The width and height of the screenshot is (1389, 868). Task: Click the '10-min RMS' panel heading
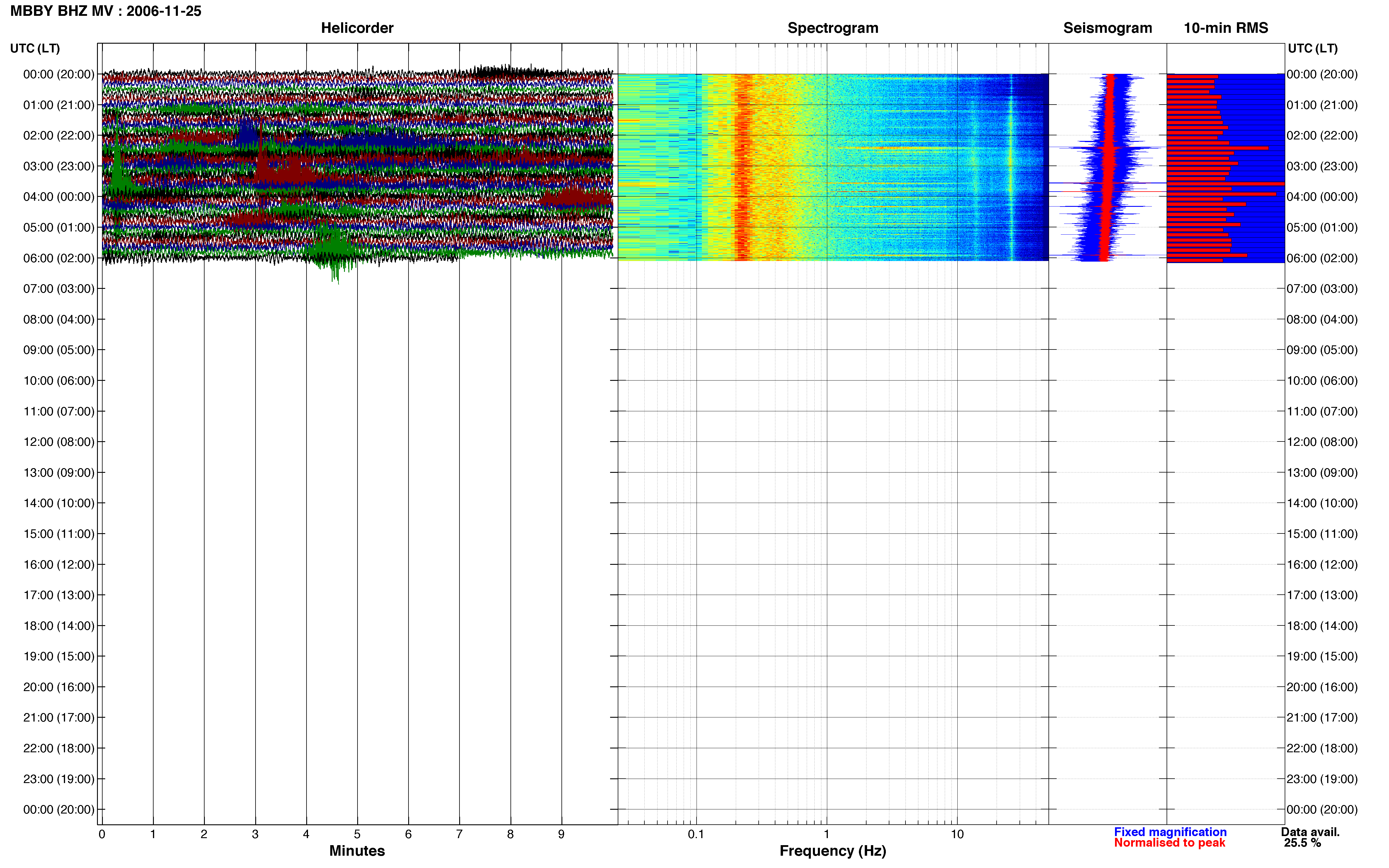1225,28
